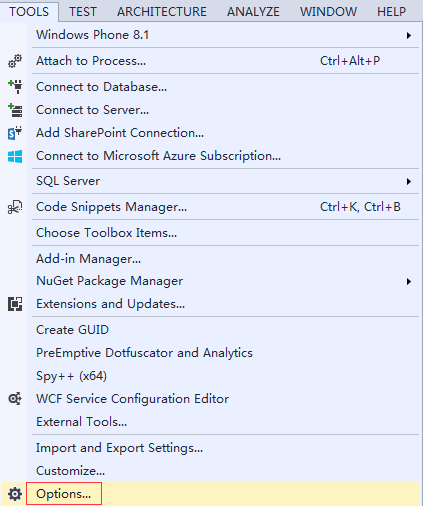Click the WCF Service Configuration icon
The height and width of the screenshot is (506, 423).
tap(15, 399)
